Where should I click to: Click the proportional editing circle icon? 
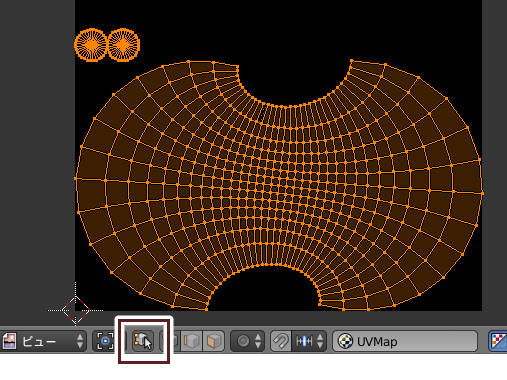pyautogui.click(x=243, y=341)
